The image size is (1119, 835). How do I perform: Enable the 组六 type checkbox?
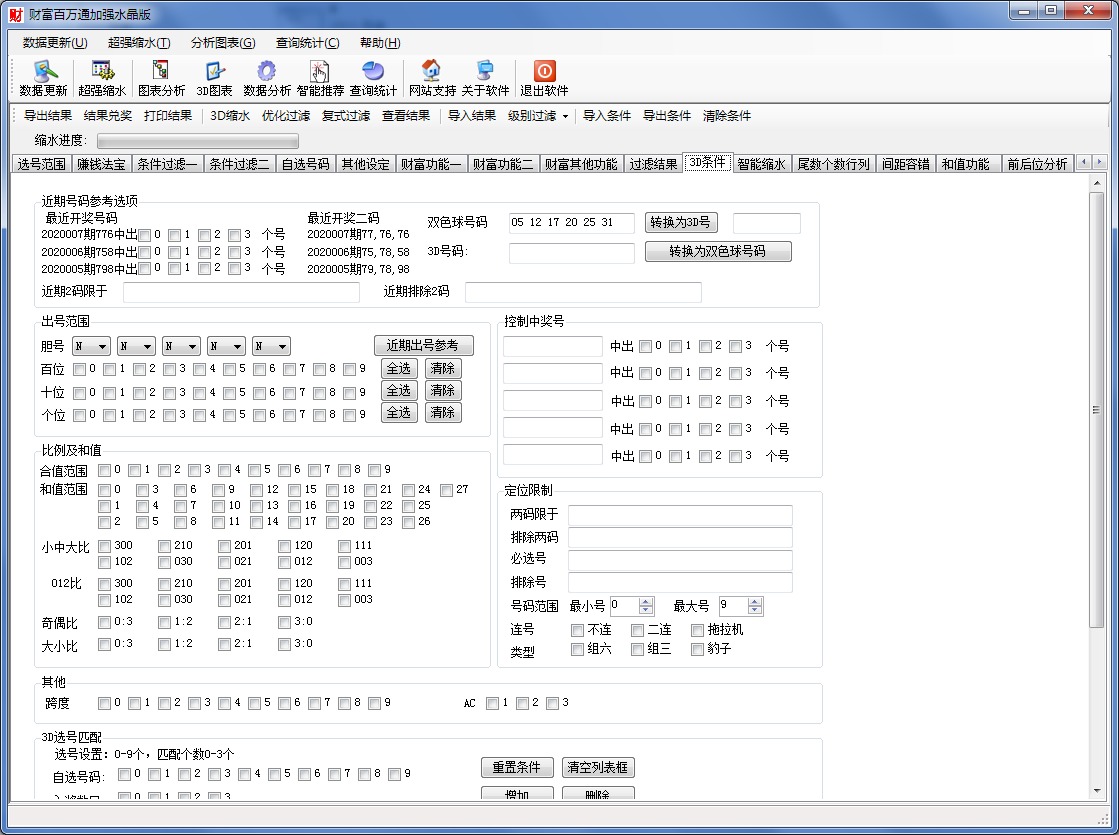coord(578,650)
